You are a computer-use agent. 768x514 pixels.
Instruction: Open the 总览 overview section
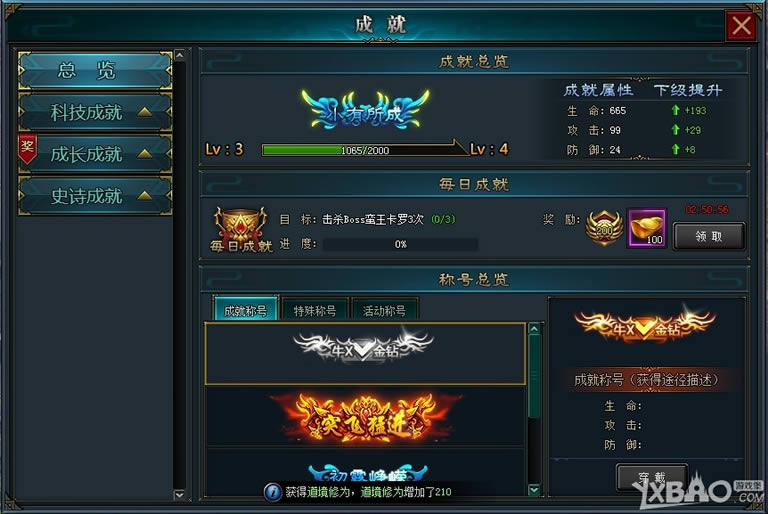coord(95,70)
